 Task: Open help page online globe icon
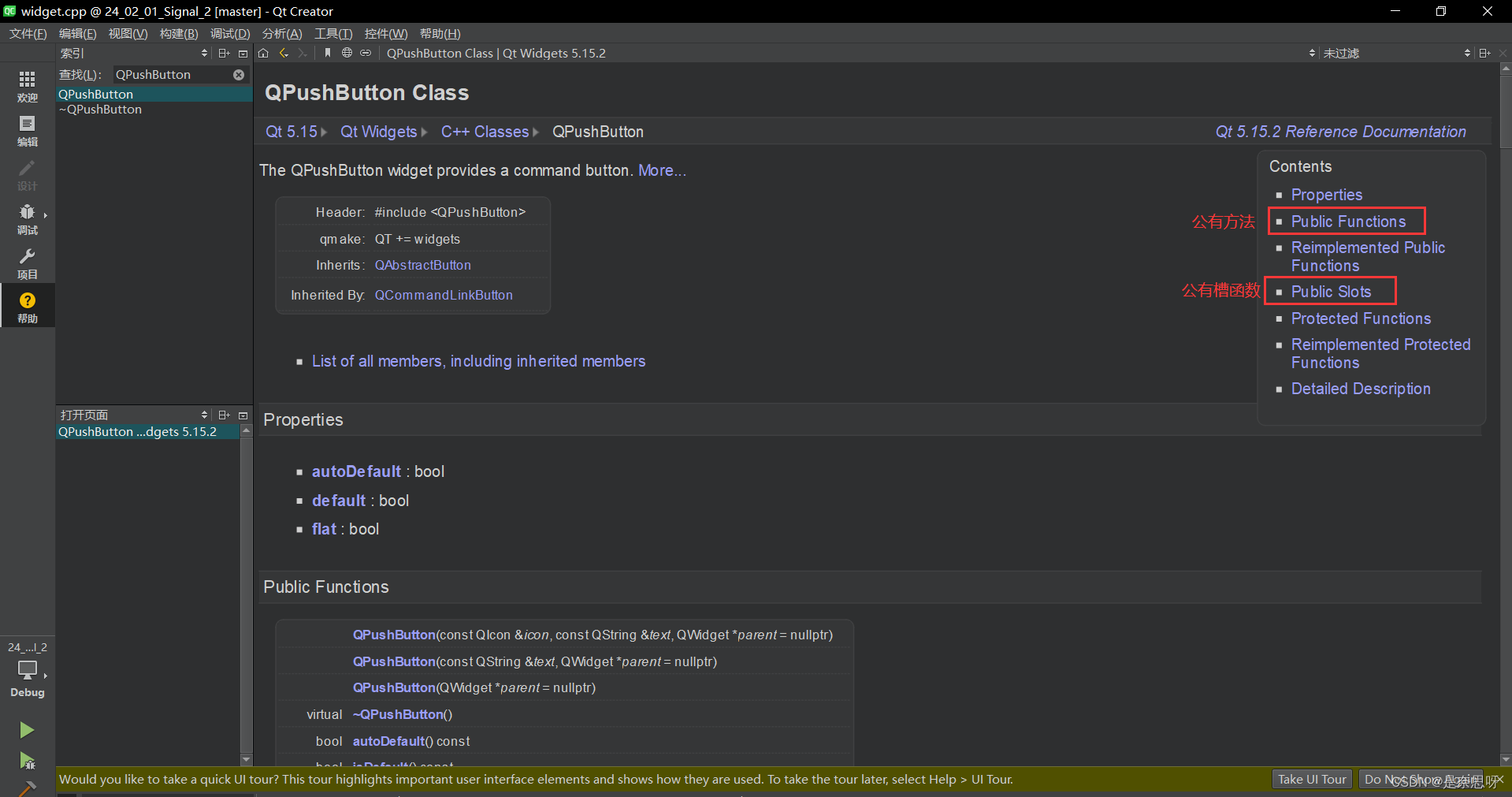pyautogui.click(x=347, y=53)
